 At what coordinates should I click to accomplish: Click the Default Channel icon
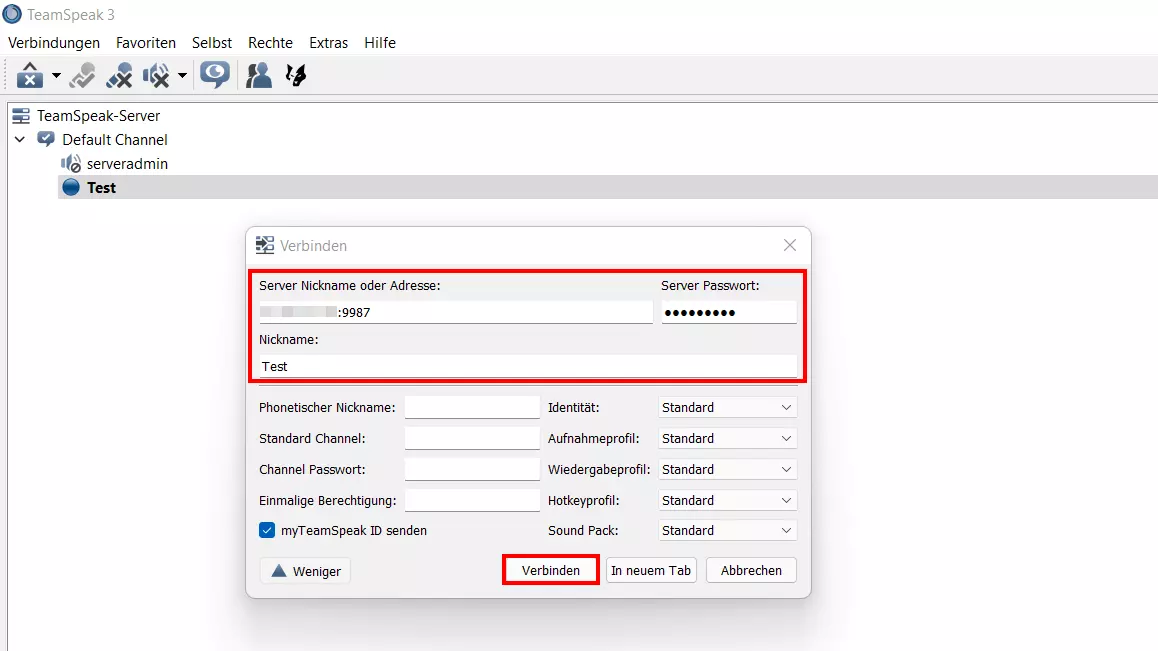tap(46, 139)
